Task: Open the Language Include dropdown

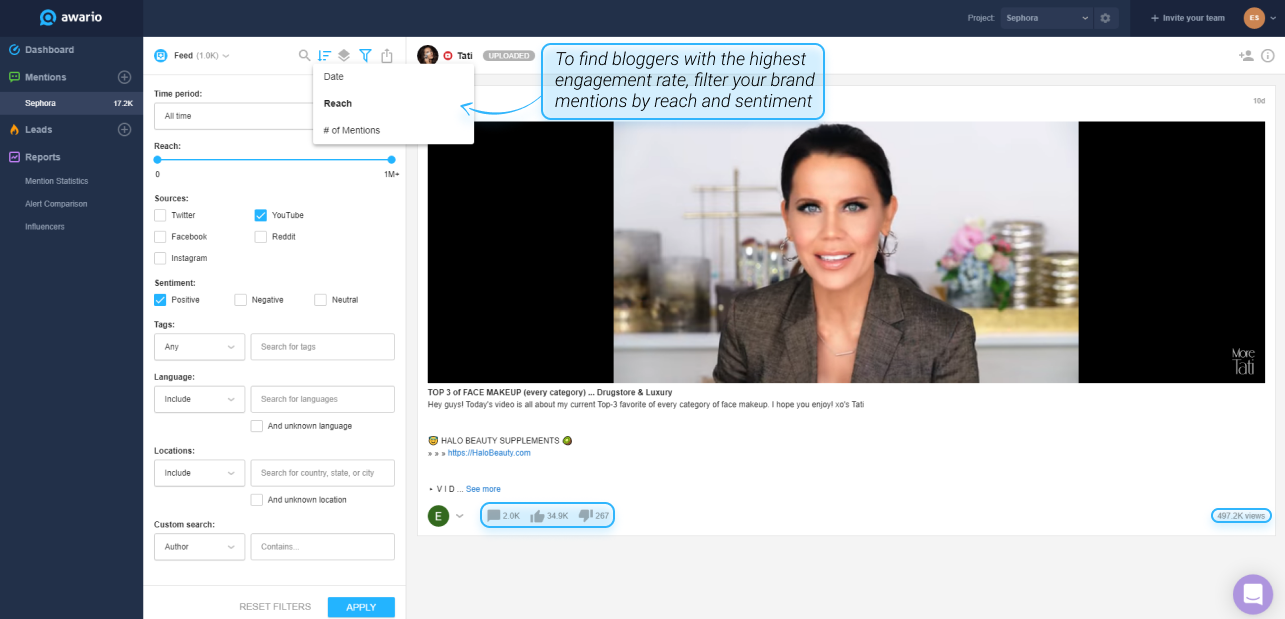Action: click(199, 399)
